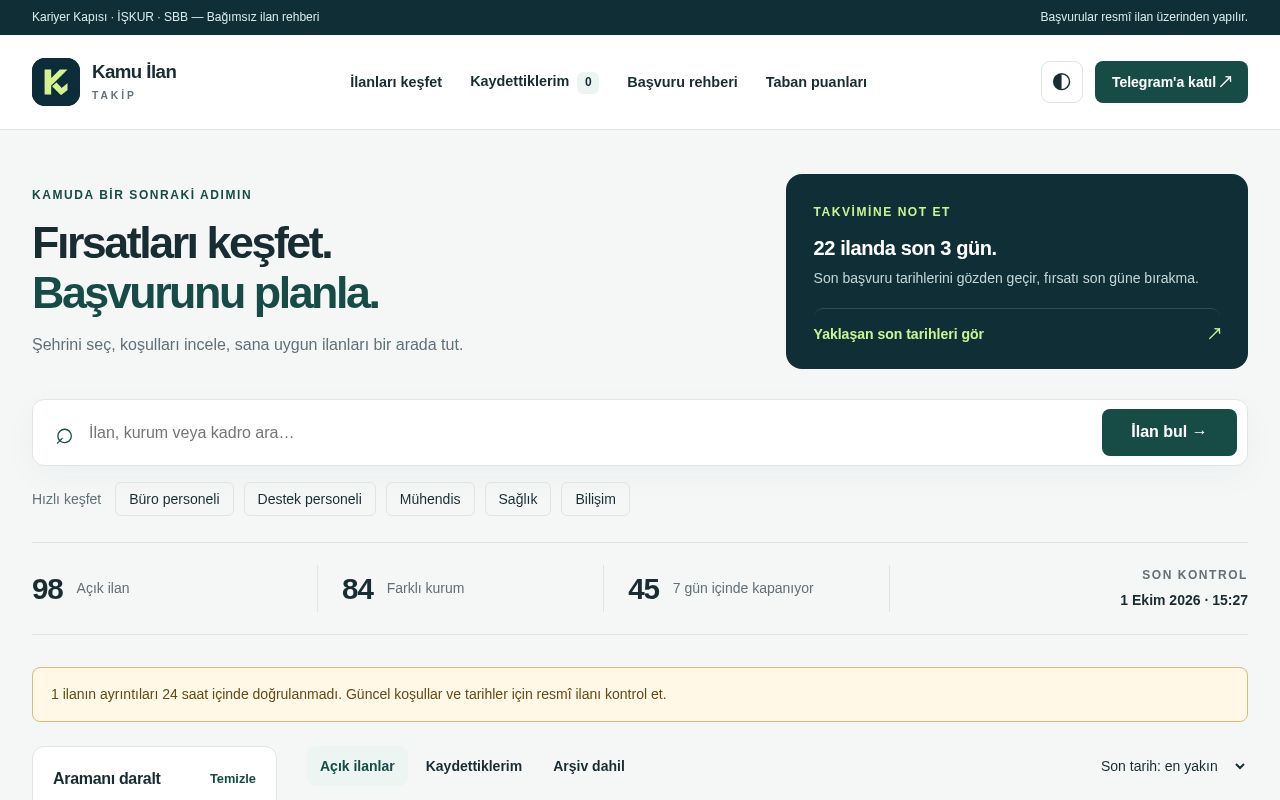
Task: Click the arrow icon in the deadline card
Action: click(1214, 334)
